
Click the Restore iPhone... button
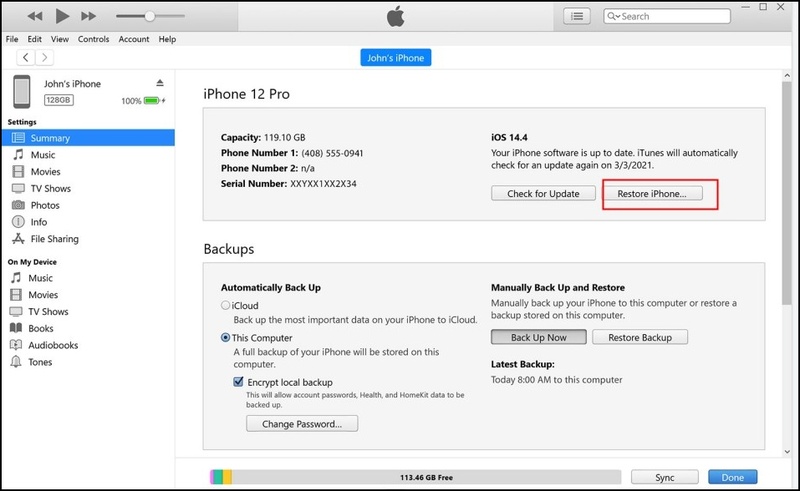[x=652, y=193]
